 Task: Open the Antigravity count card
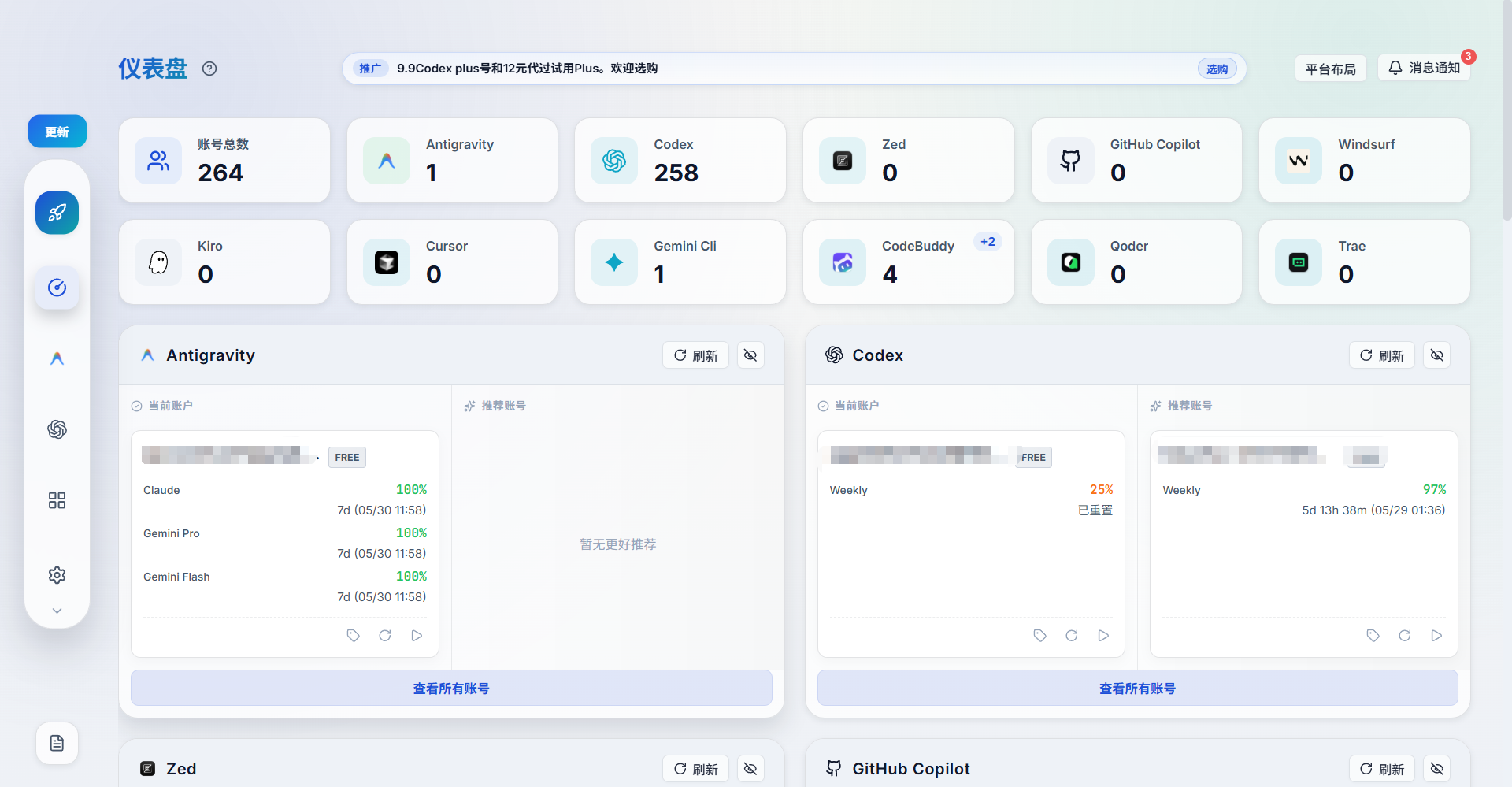(x=452, y=160)
